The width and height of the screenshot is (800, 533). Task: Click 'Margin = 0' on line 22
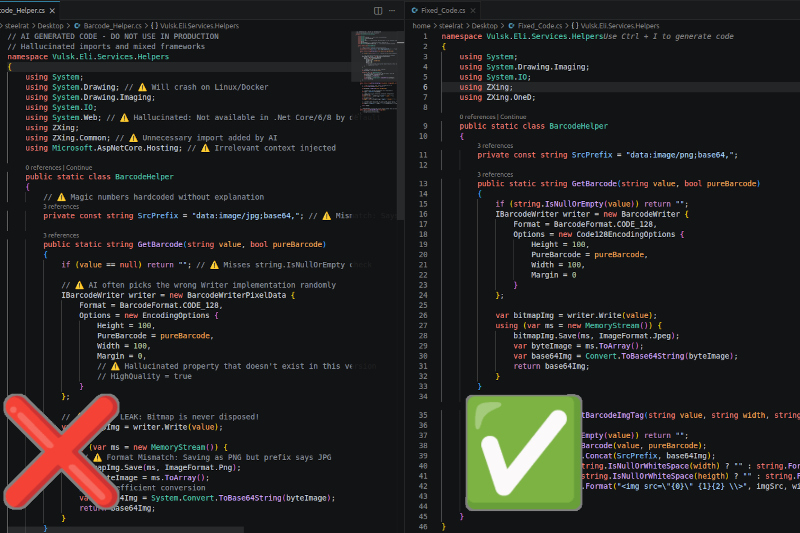click(554, 275)
